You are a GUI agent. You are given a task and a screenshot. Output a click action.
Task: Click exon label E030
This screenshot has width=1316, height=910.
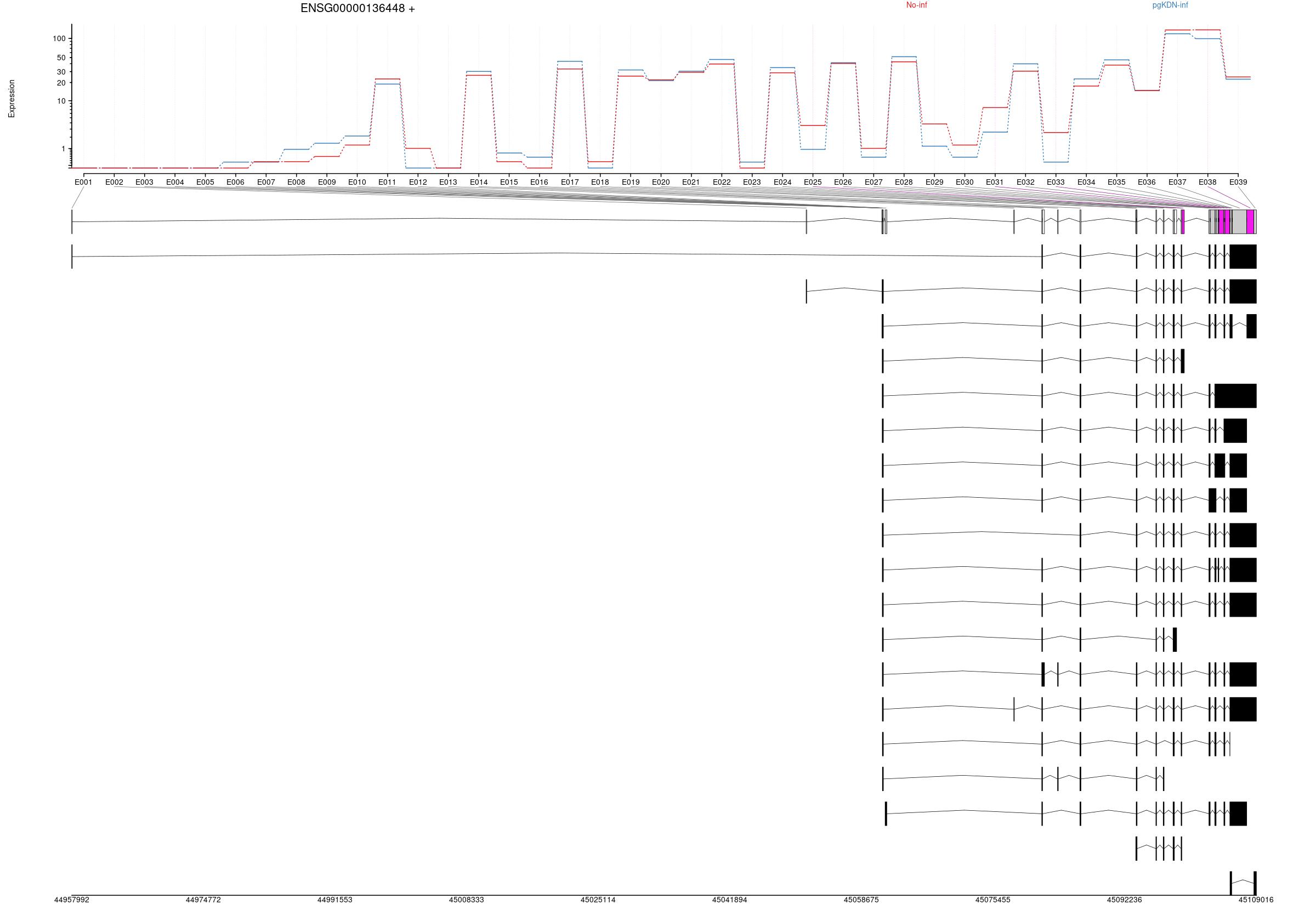[965, 183]
